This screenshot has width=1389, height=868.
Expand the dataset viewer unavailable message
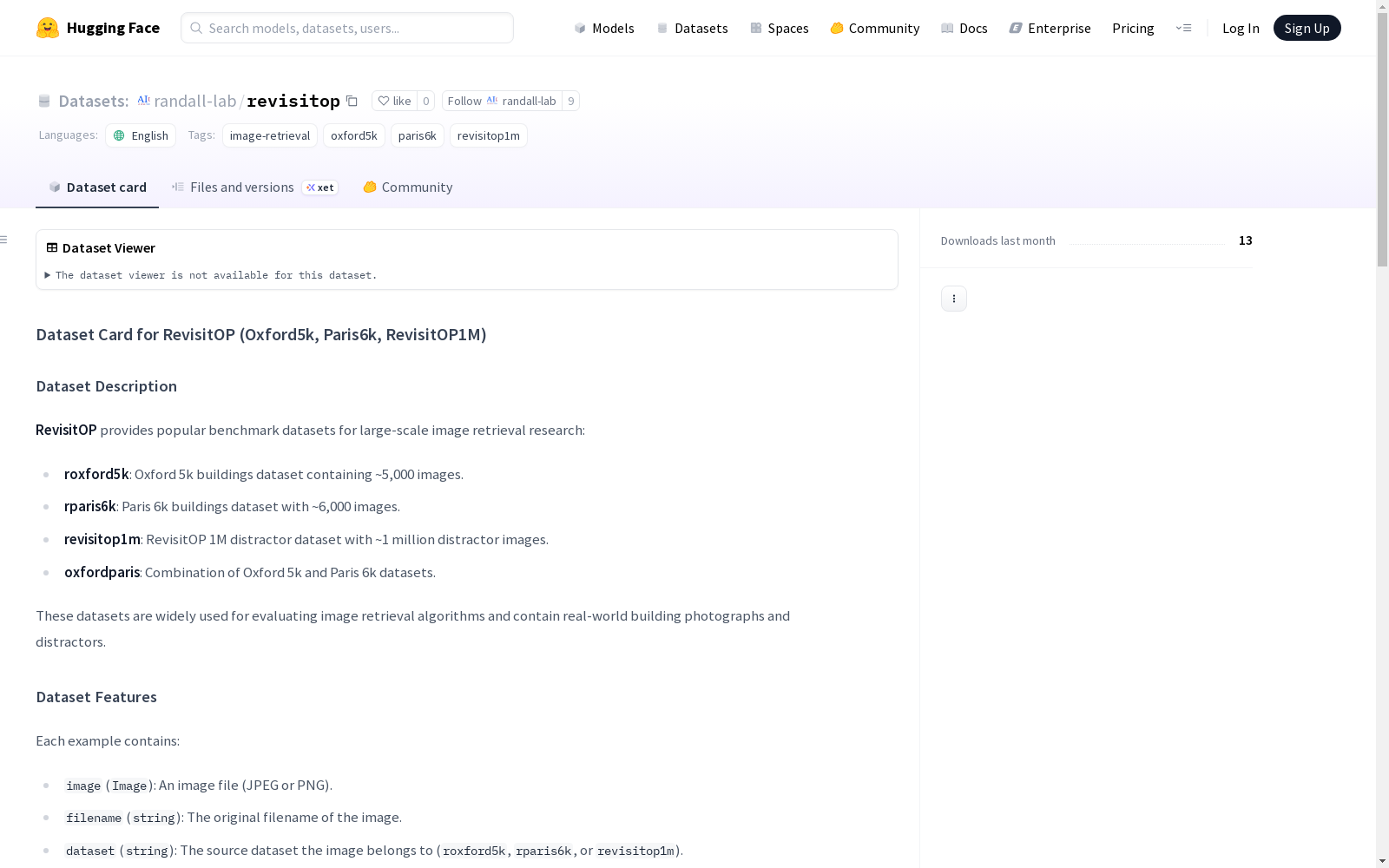[211, 275]
